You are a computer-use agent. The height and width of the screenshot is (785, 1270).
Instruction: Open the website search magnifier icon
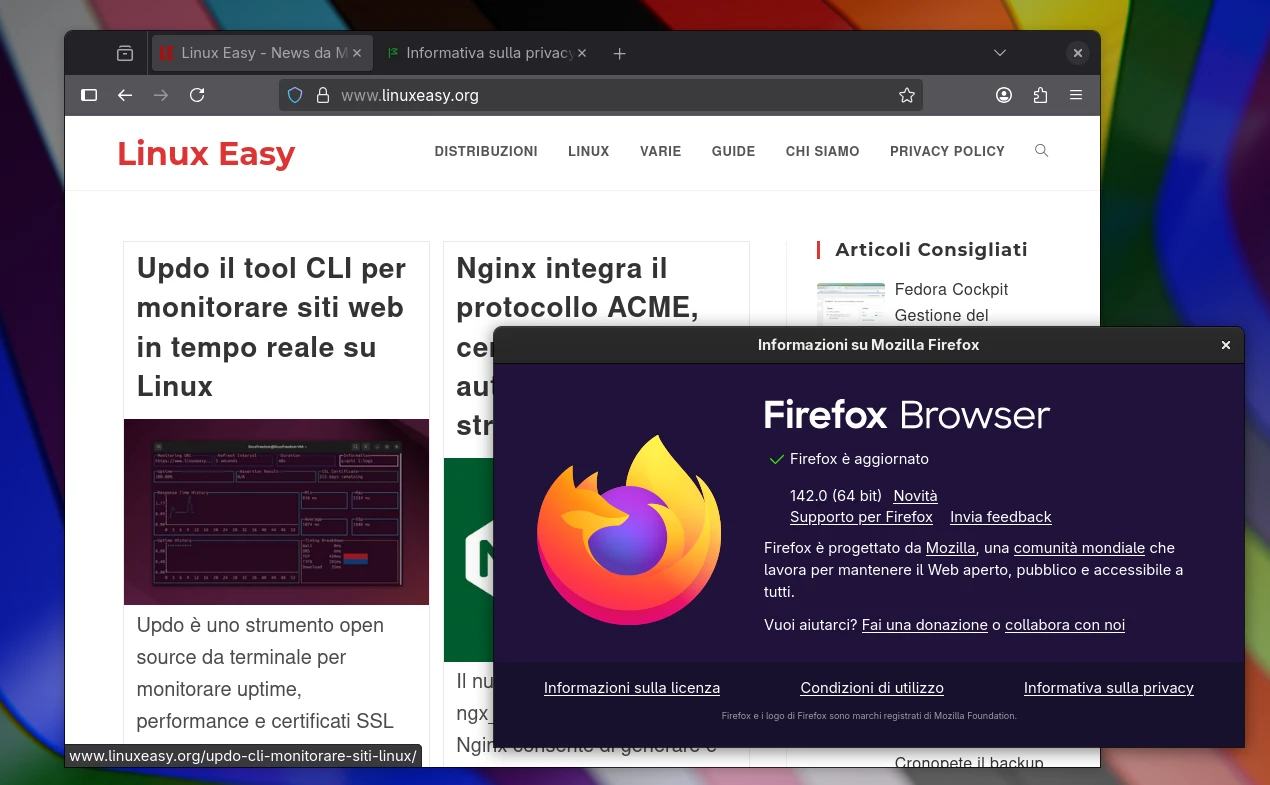(x=1041, y=151)
